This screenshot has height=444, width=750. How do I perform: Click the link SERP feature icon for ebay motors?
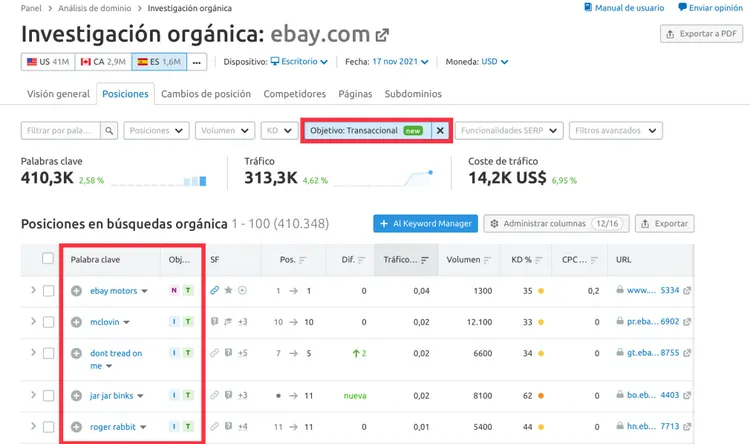coord(215,290)
